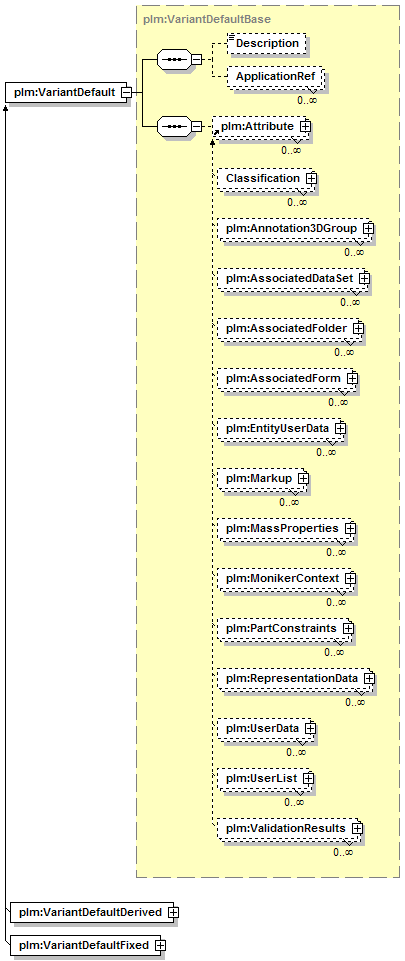Expand the plm:Attribute element
Screen dimensions: 405x961
click(305, 126)
